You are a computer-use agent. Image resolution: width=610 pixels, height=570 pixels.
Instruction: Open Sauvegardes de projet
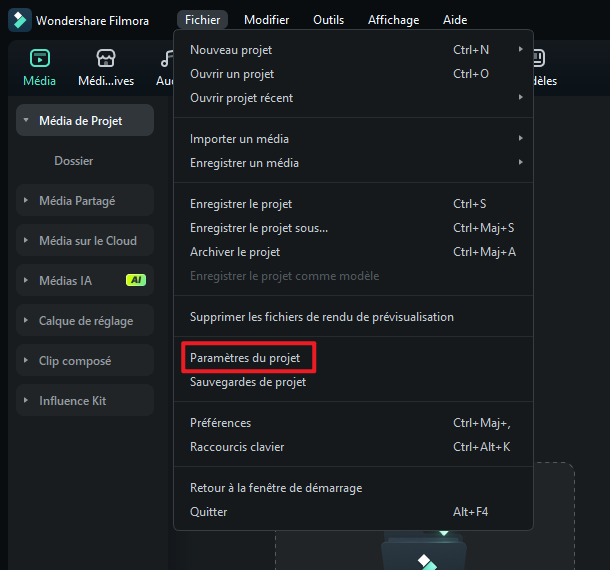click(x=353, y=382)
